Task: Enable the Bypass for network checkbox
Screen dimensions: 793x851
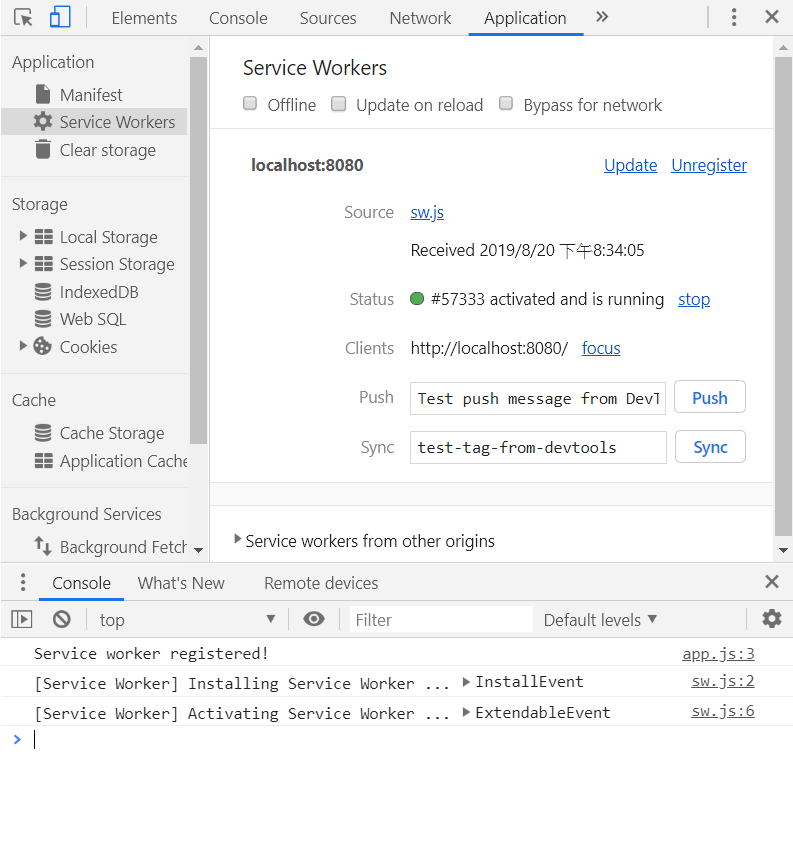Action: coord(506,103)
